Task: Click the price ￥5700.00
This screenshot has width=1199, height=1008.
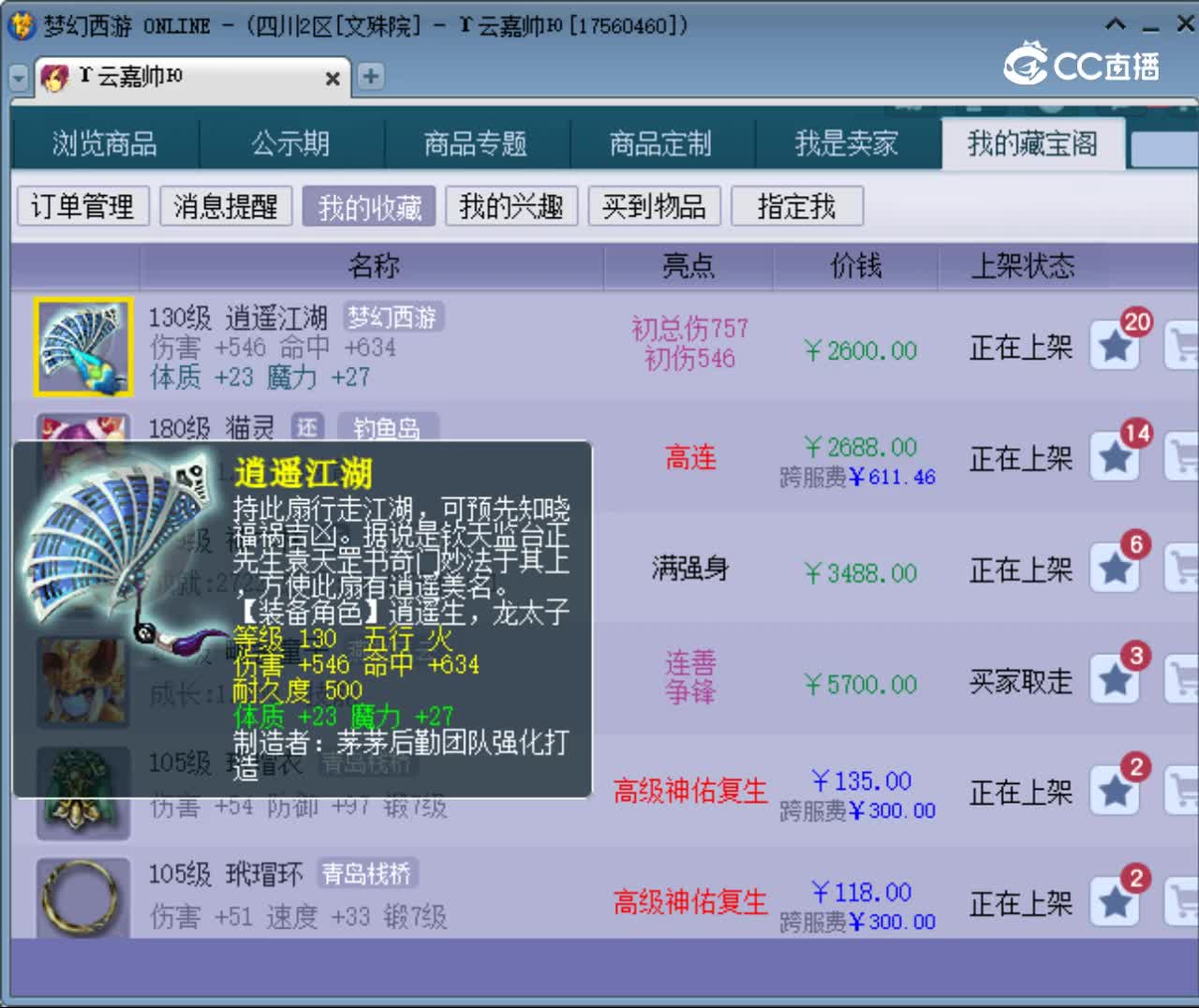Action: 861,685
